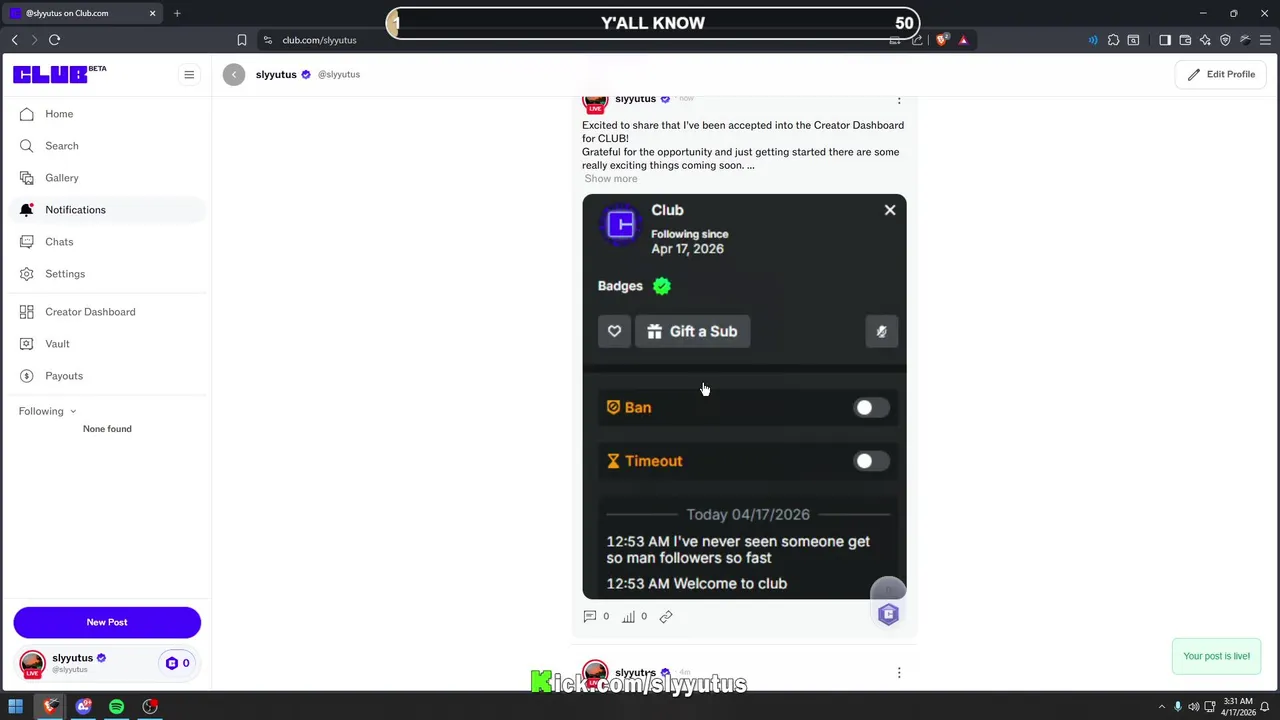Viewport: 1280px width, 720px height.
Task: Reload the page
Action: click(54, 40)
